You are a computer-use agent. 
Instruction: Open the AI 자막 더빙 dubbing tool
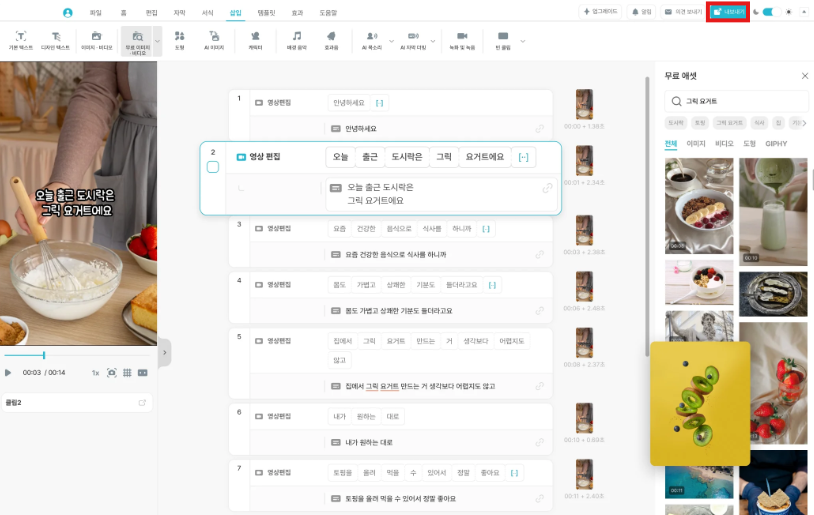[413, 40]
